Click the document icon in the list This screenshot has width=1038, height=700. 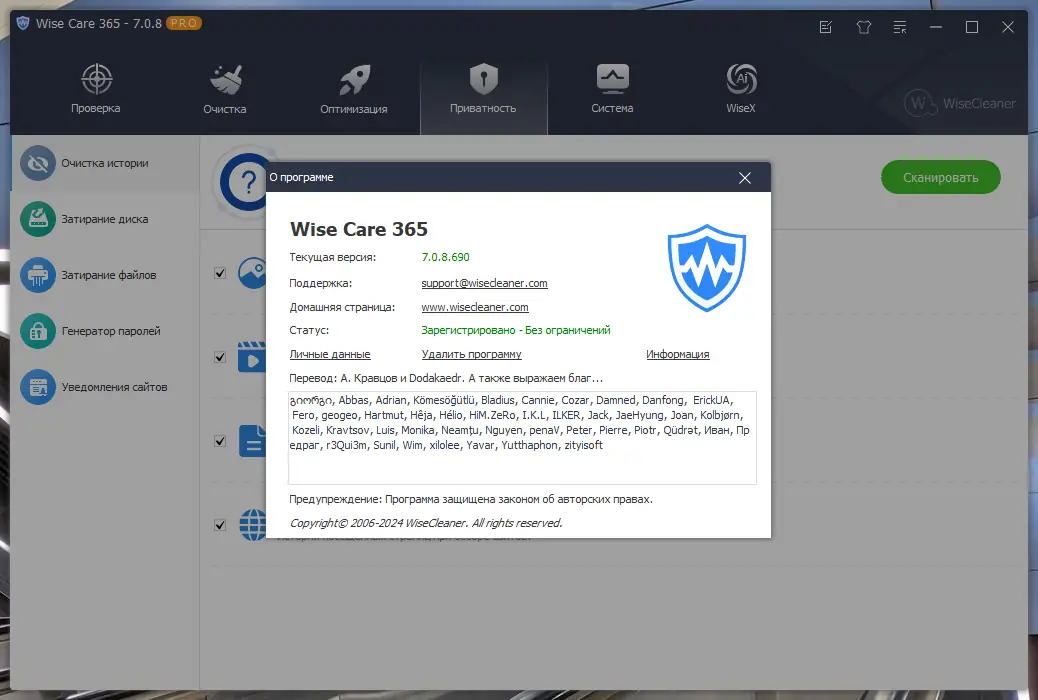[252, 441]
